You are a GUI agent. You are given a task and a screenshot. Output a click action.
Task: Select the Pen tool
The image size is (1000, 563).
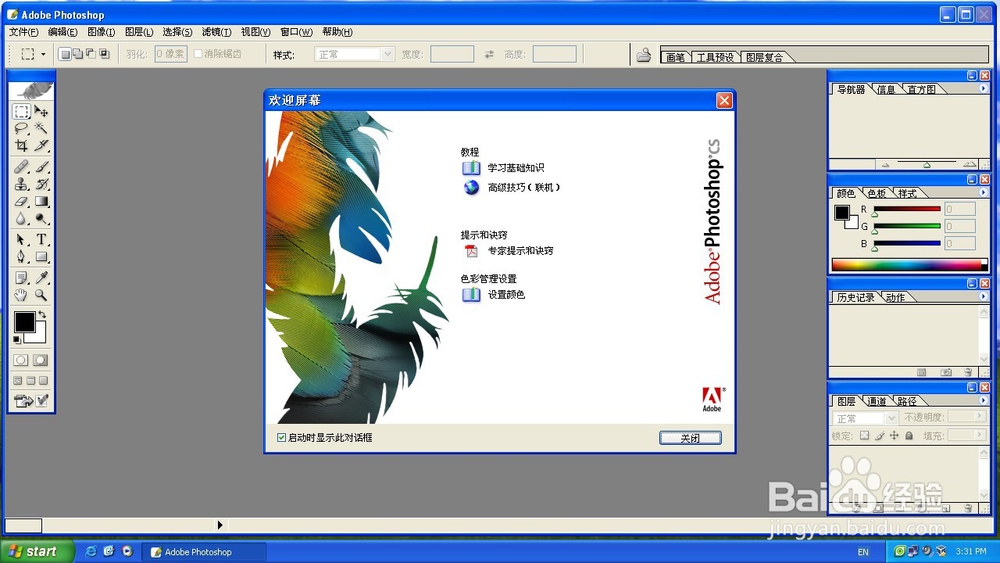click(21, 257)
